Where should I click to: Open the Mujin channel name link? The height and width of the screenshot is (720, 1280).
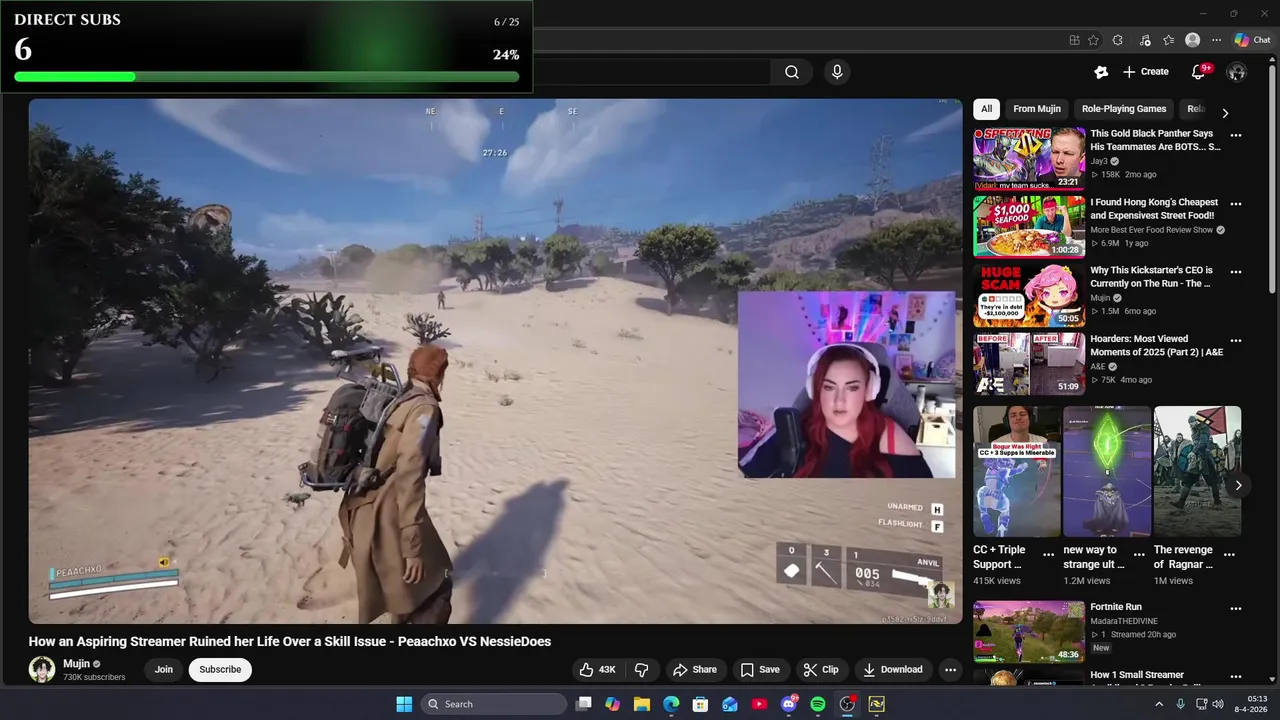coord(77,664)
